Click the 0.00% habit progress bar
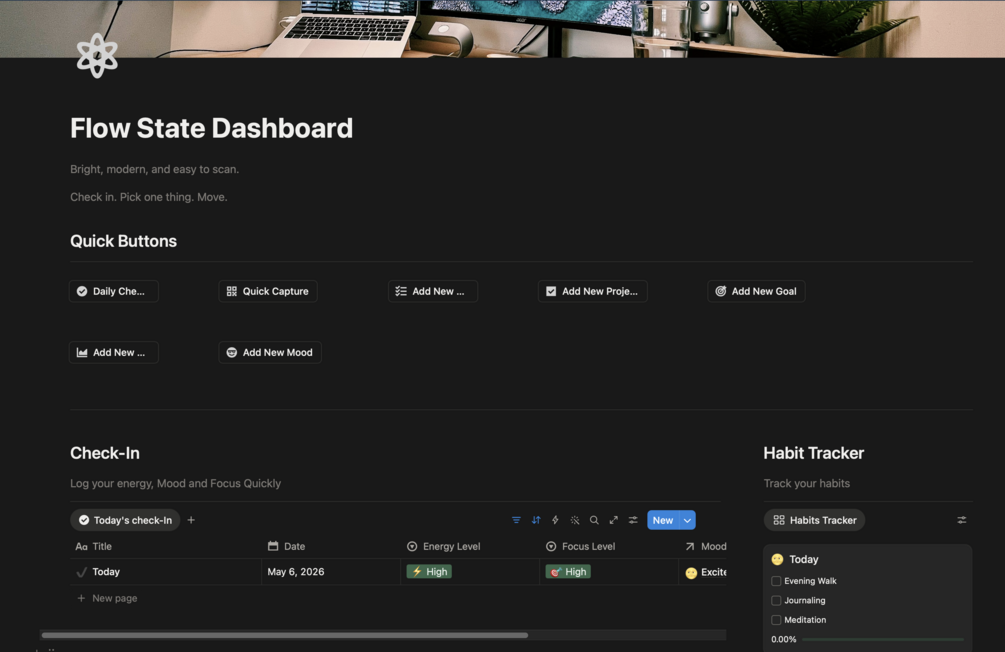Image resolution: width=1005 pixels, height=652 pixels. coord(883,639)
